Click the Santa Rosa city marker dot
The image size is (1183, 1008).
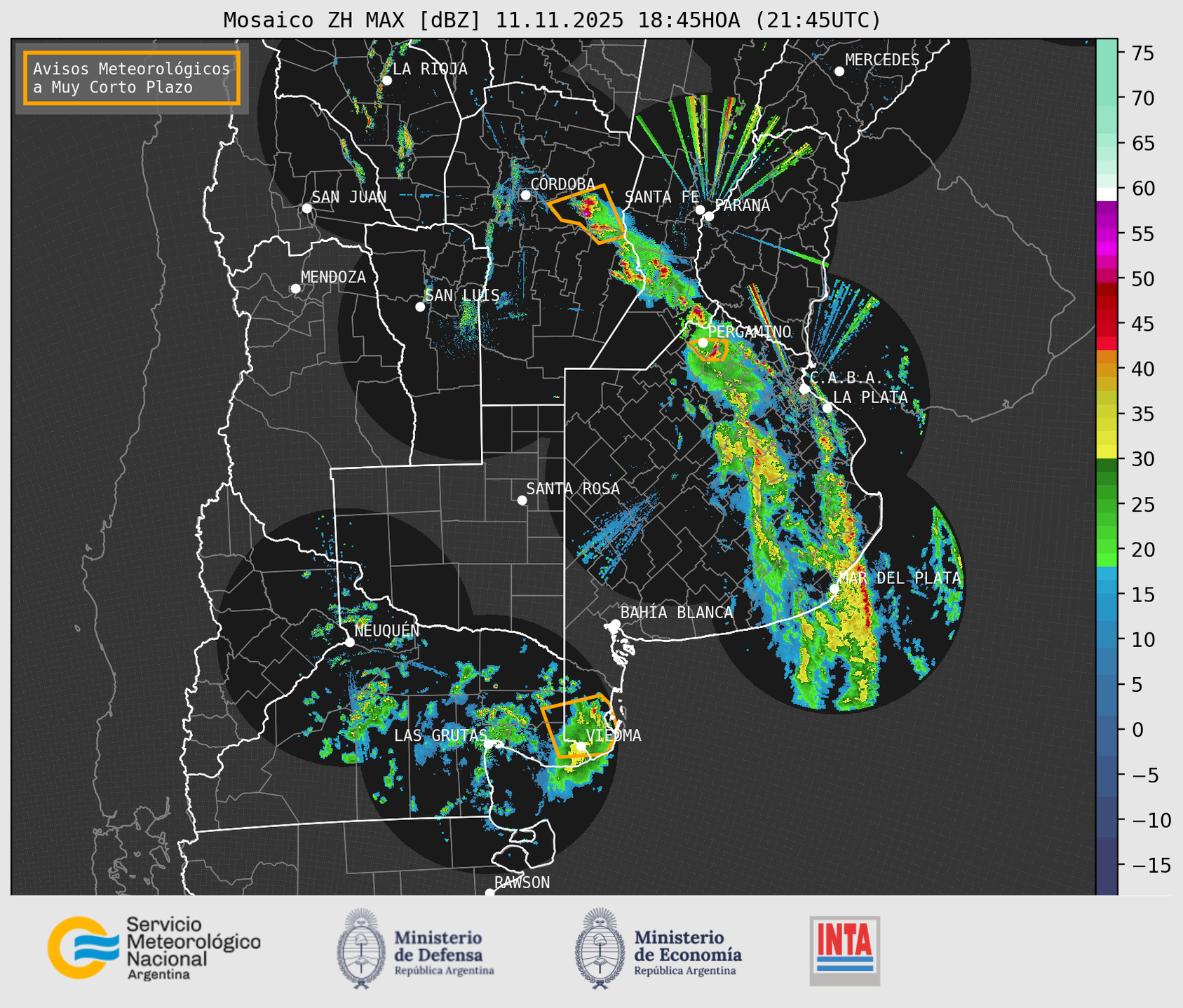pos(522,500)
